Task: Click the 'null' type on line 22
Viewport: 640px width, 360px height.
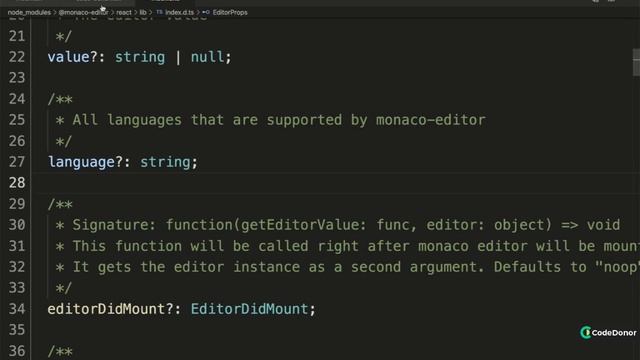Action: [207, 57]
